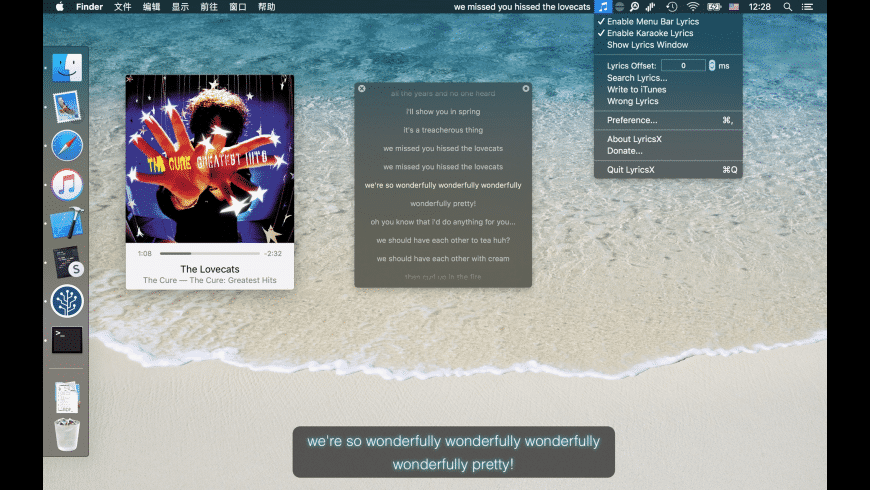Select Preference... in the LyricsX menu
The width and height of the screenshot is (870, 490).
coord(632,120)
